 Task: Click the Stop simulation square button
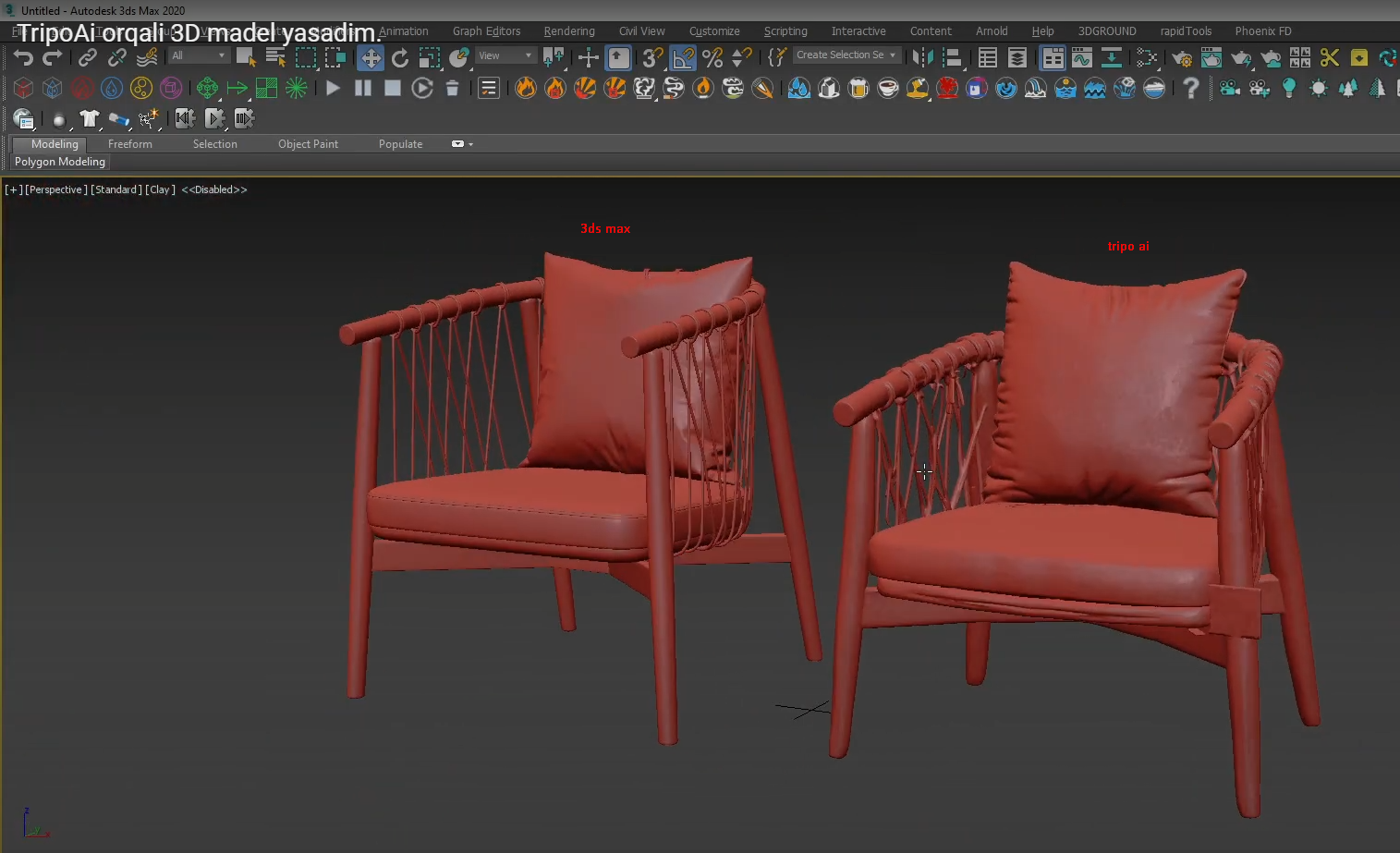[393, 88]
